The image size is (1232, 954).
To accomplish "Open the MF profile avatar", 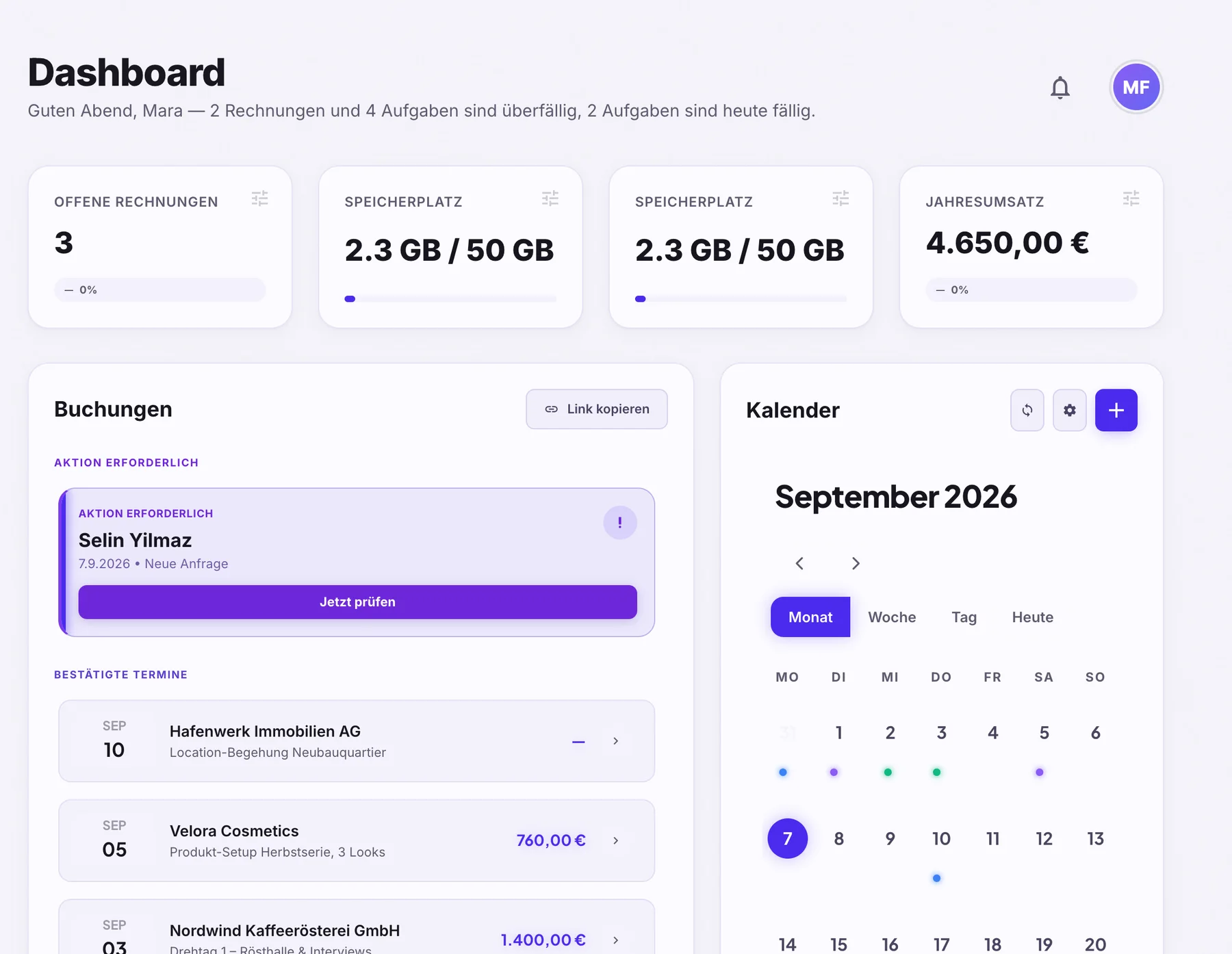I will pyautogui.click(x=1136, y=88).
